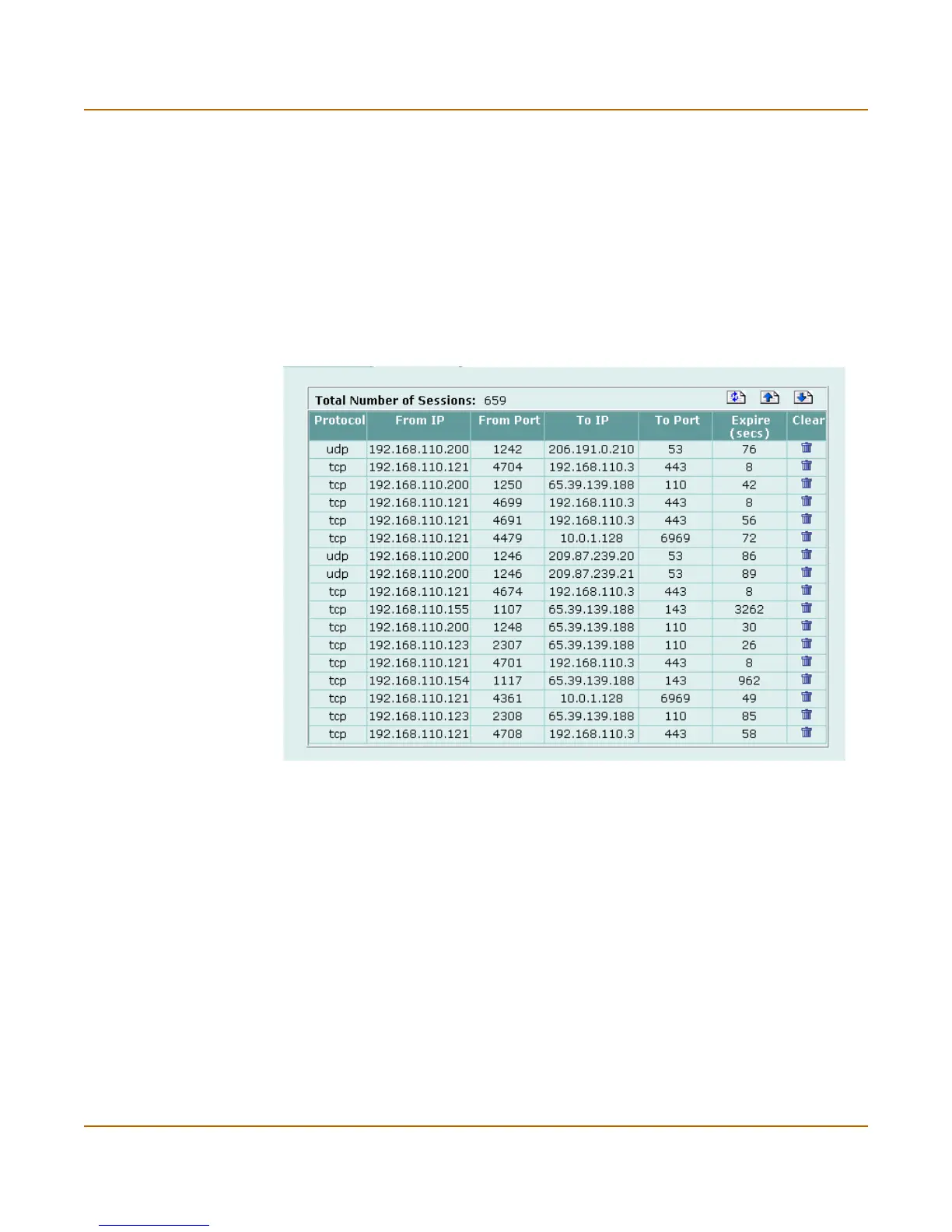
Task: Select the To IP cell 209.87.239.21
Action: pos(591,574)
